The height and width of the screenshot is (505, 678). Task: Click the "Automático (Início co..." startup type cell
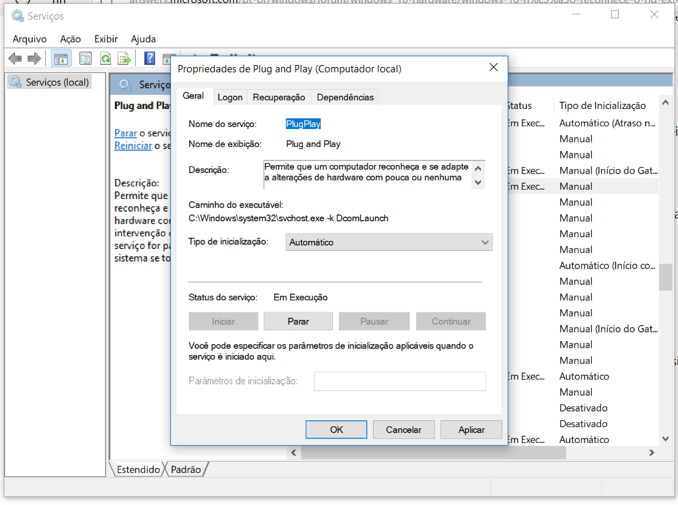[607, 265]
